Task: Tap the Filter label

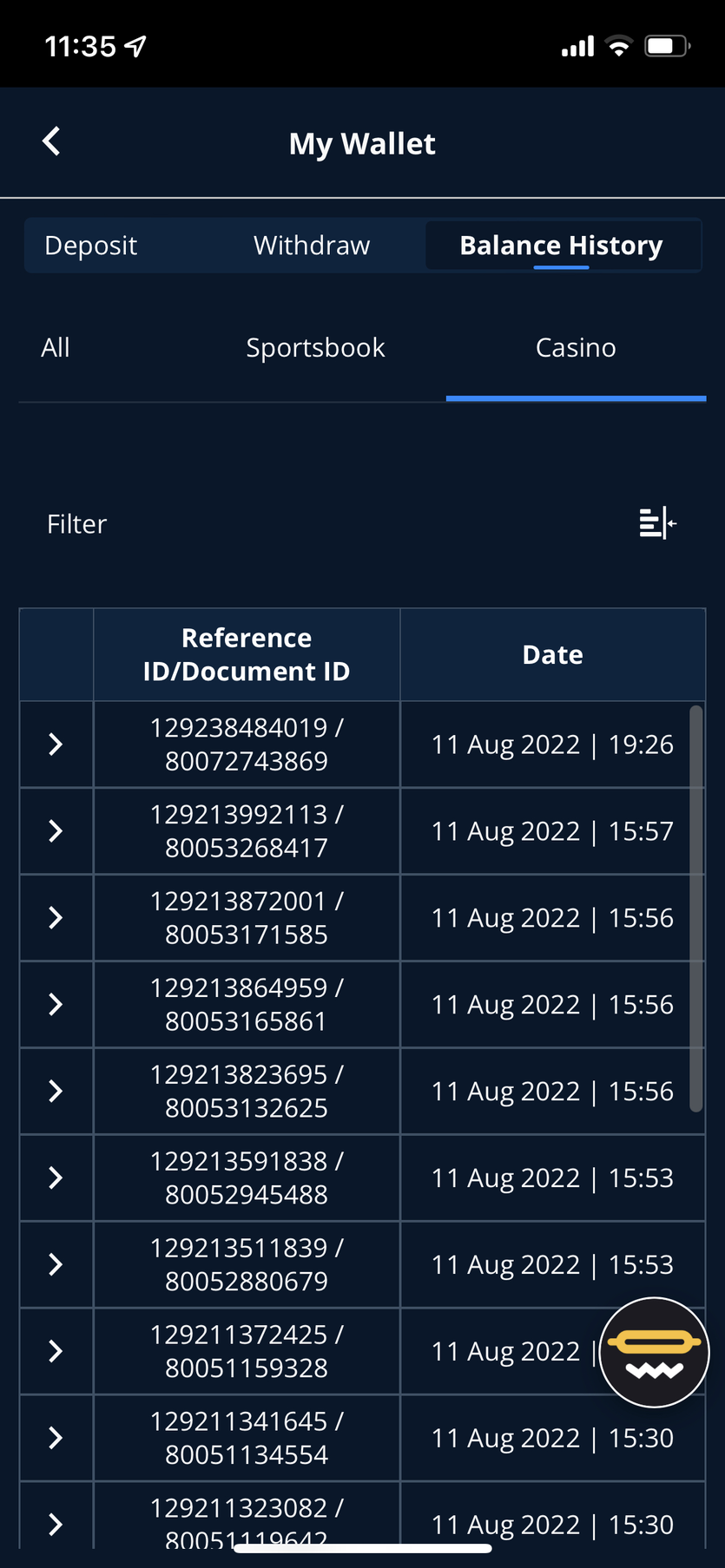Action: pyautogui.click(x=76, y=524)
